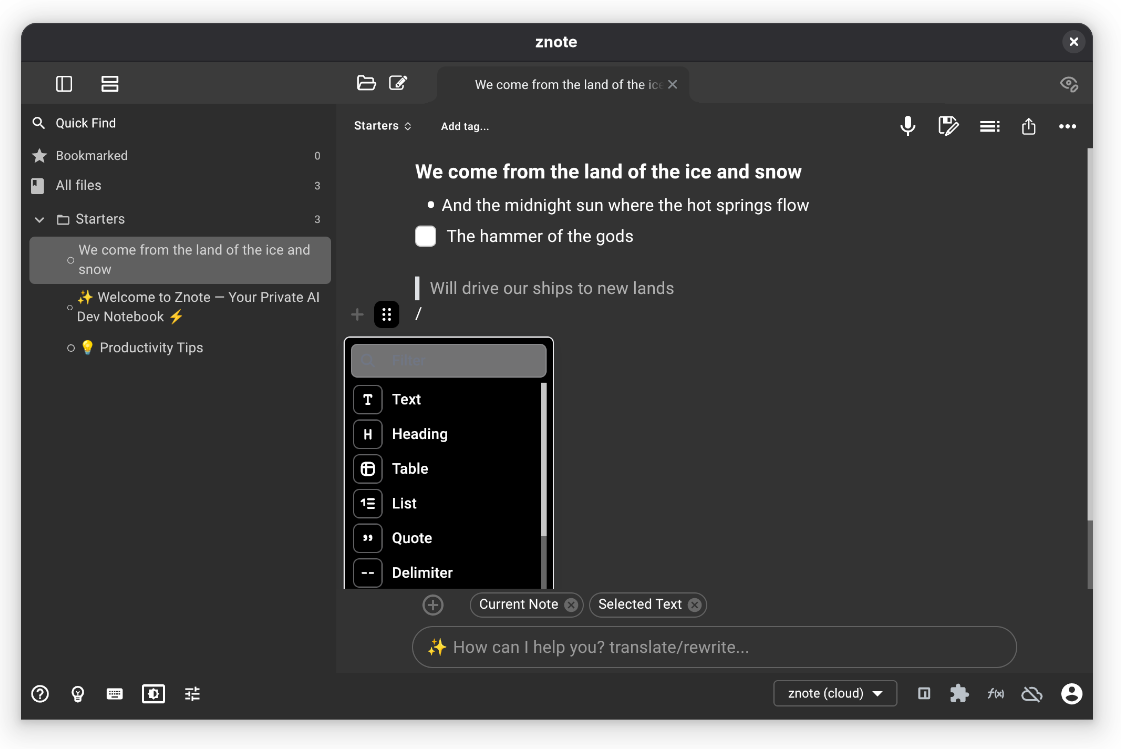Screen dimensions: 1121x749
Task: Open the znote (cloud) dropdown
Action: pyautogui.click(x=835, y=693)
